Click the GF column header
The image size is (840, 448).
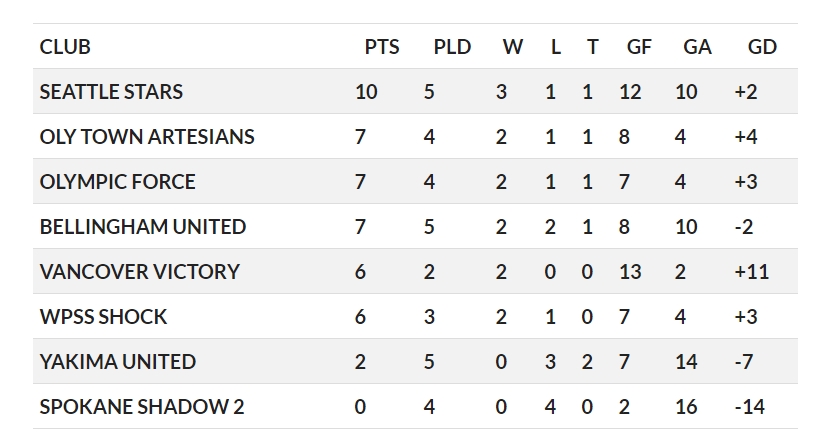639,47
